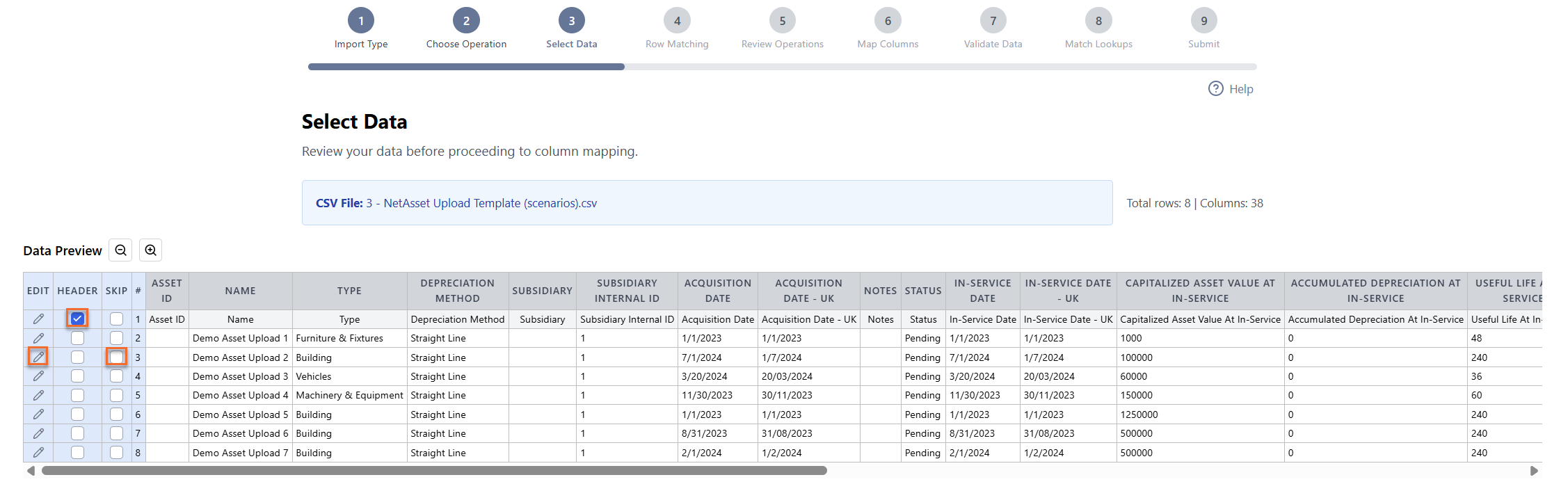Jump to step 5 Review Operations
This screenshot has height=491, width=1568.
click(783, 21)
